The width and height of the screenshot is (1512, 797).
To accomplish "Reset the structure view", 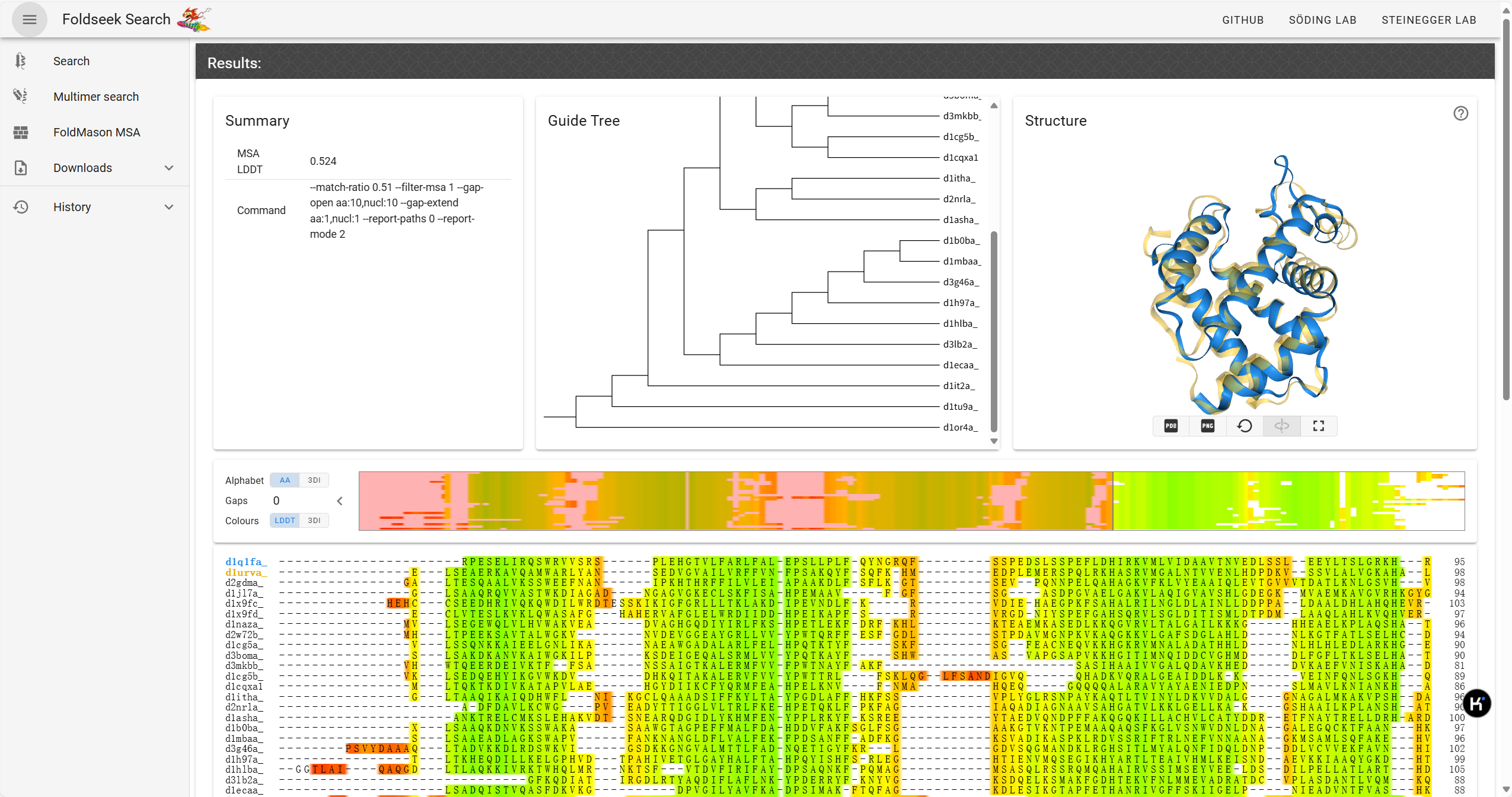I will (1245, 426).
